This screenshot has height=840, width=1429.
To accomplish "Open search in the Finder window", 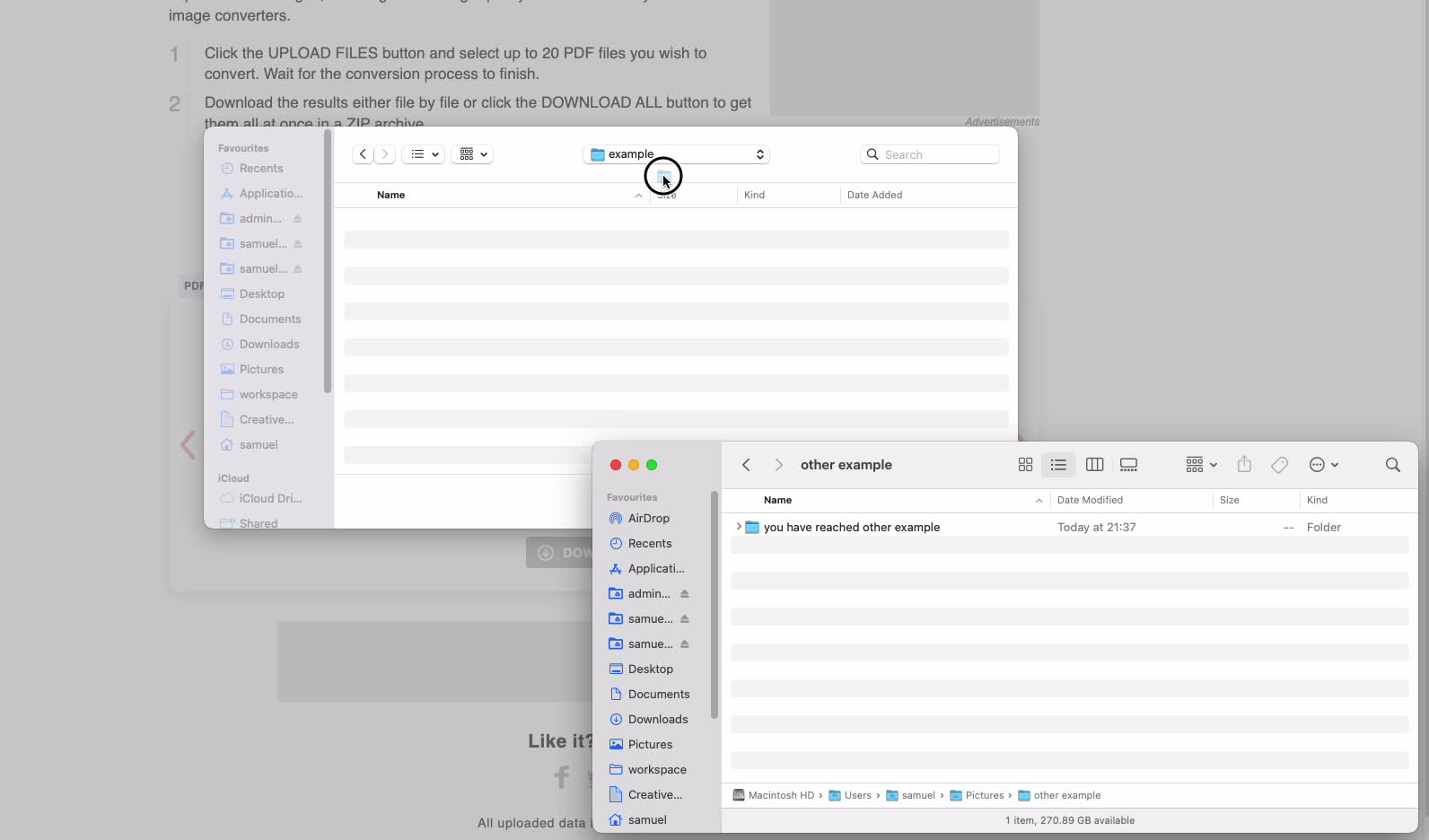I will coord(1392,465).
